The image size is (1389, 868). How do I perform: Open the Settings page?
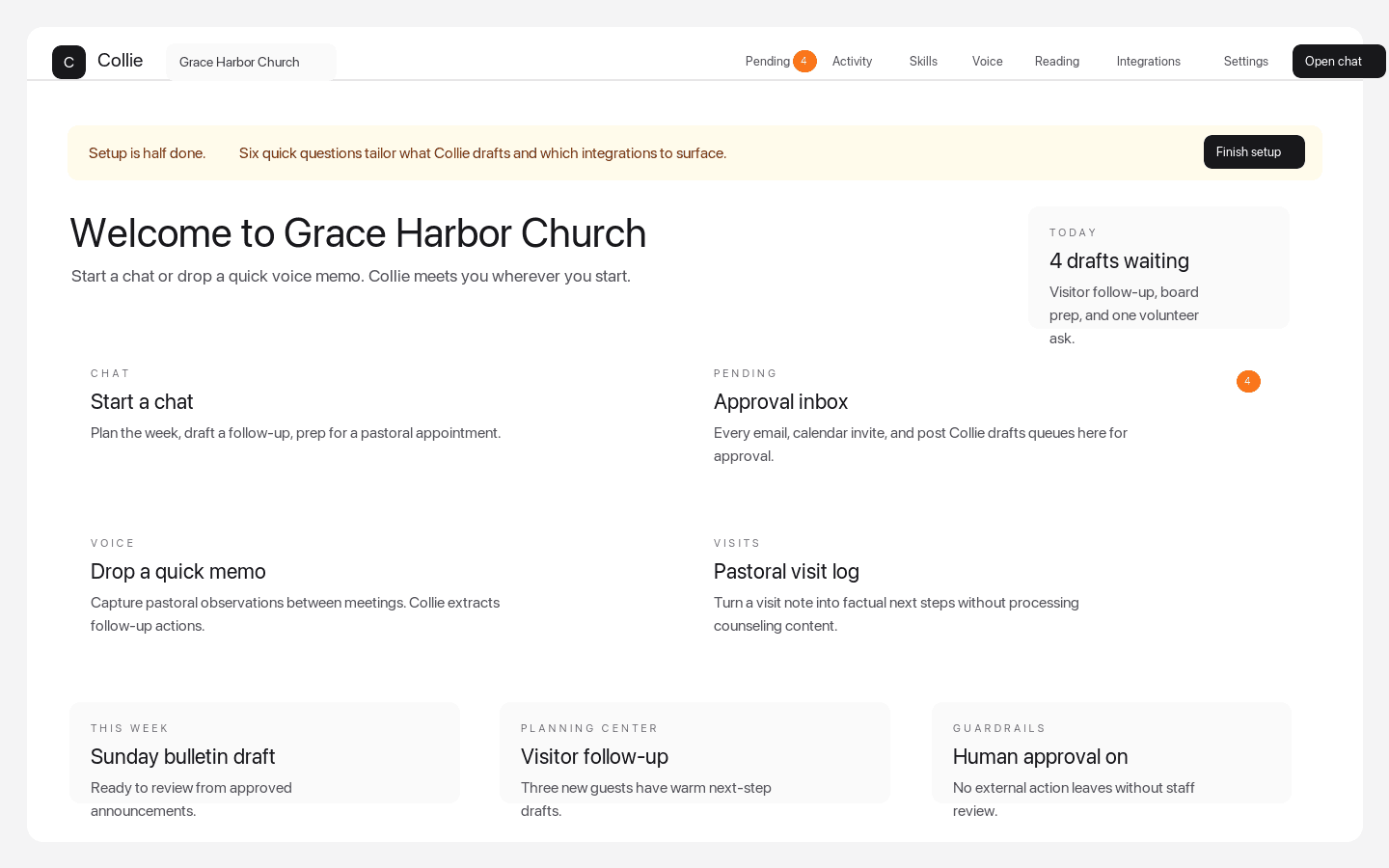pos(1245,62)
